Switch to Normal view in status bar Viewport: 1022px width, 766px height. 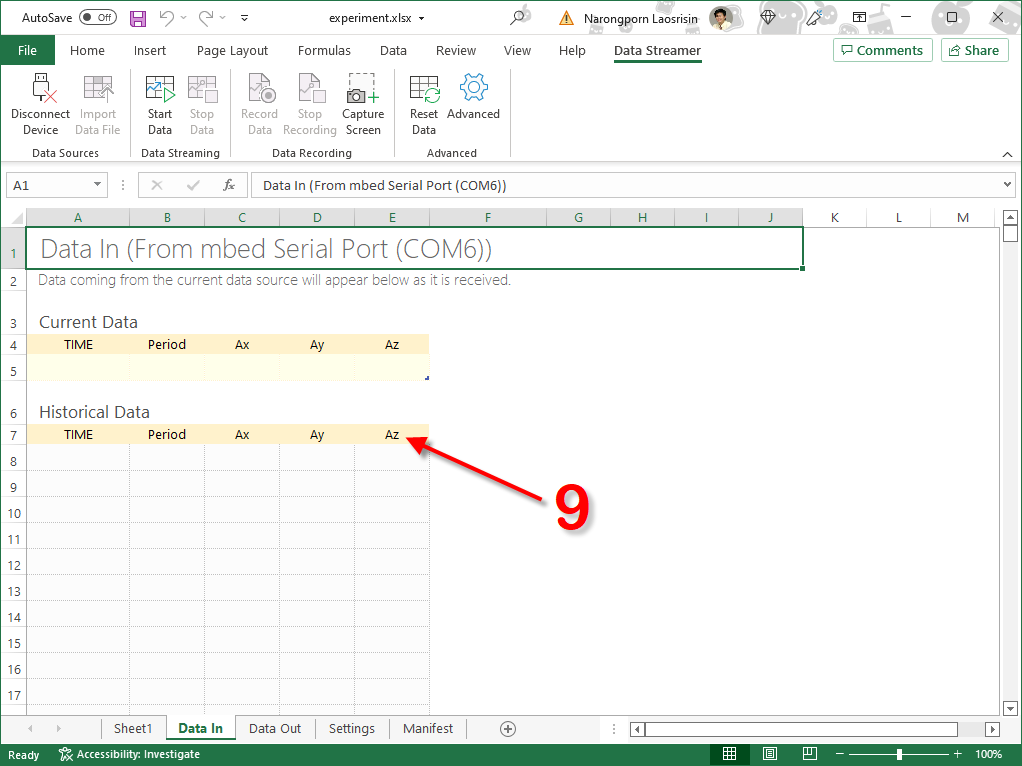point(729,754)
